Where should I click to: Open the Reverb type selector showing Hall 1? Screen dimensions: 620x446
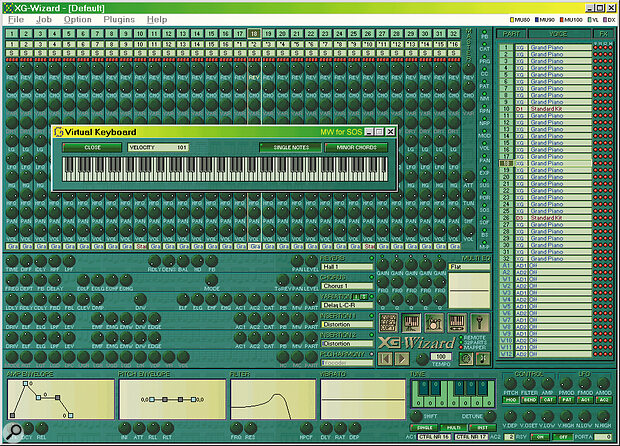coord(347,267)
